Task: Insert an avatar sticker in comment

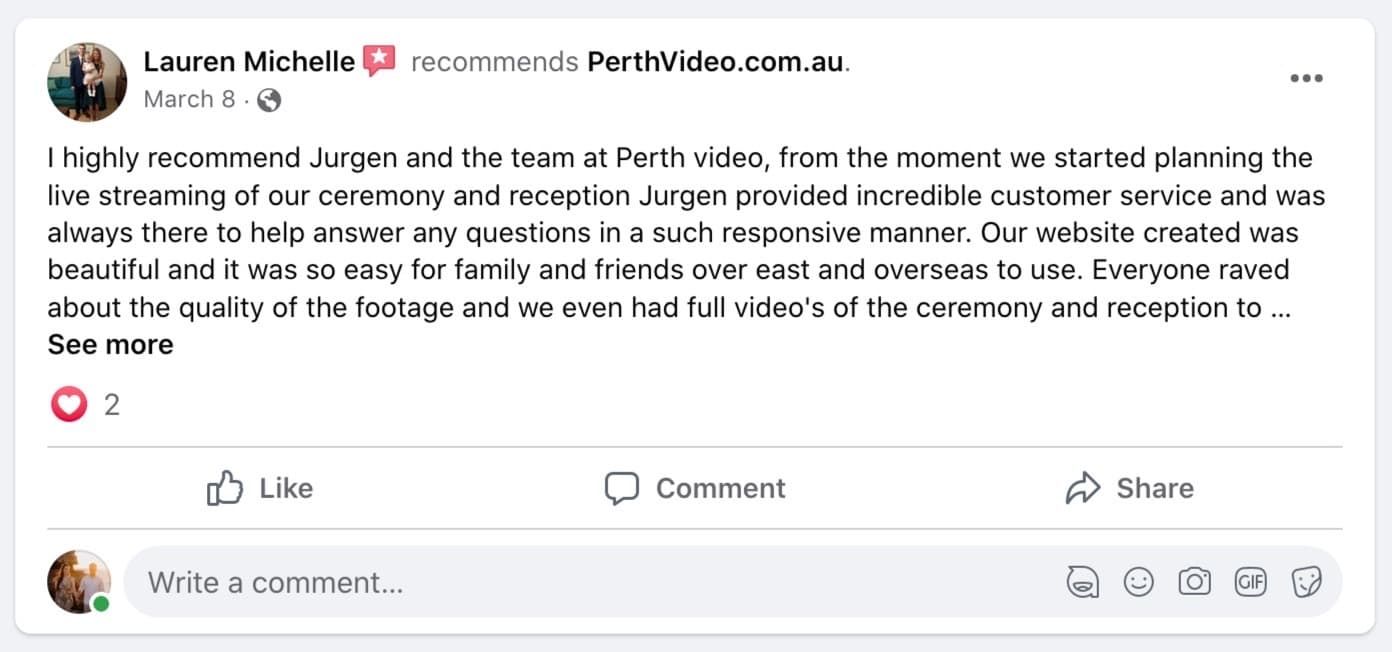Action: (x=1082, y=582)
